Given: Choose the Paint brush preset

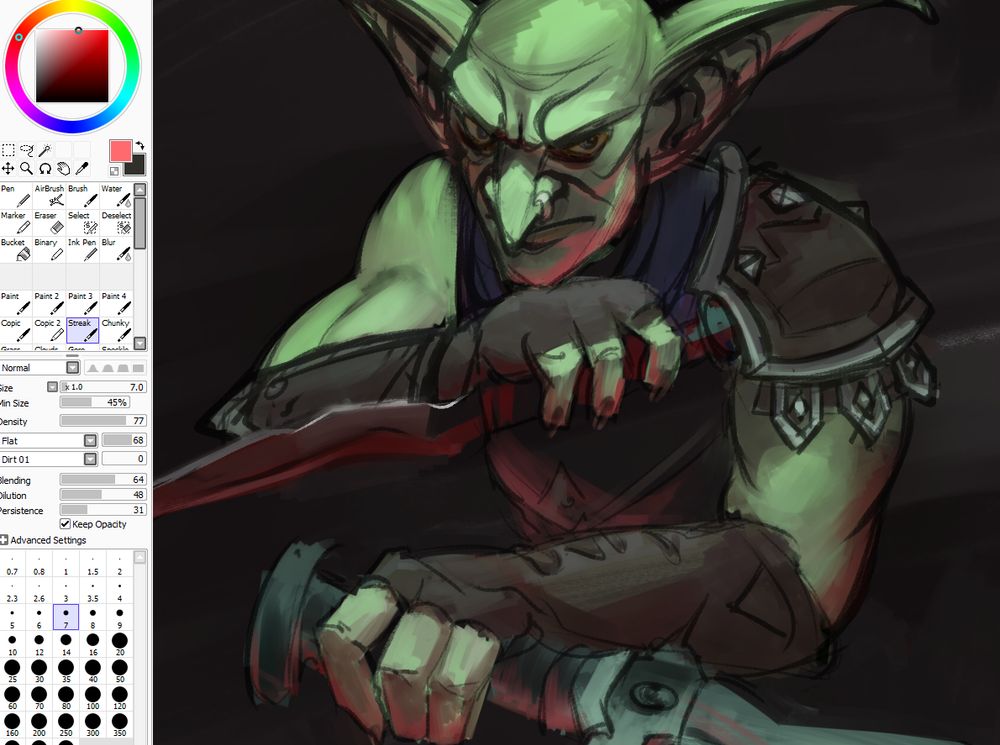Looking at the screenshot, I should click(16, 304).
